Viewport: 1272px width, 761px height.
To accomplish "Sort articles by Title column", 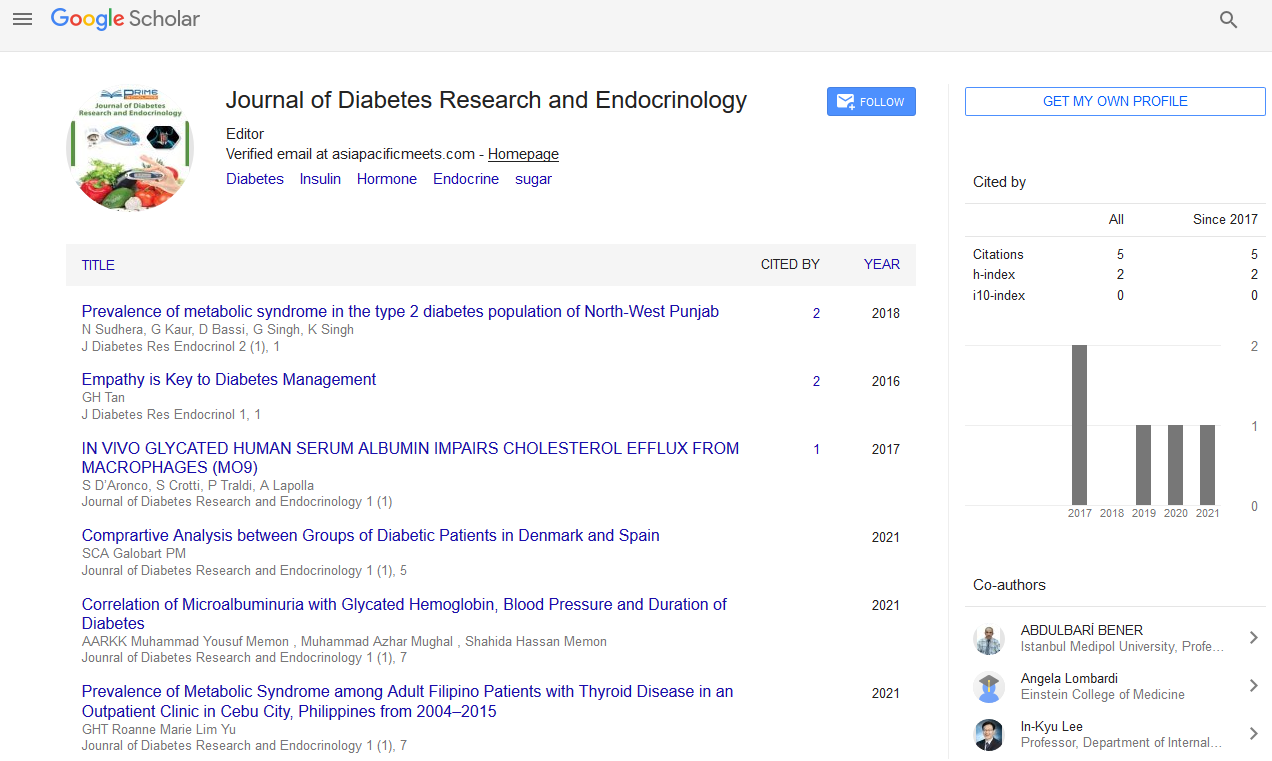I will tap(98, 265).
